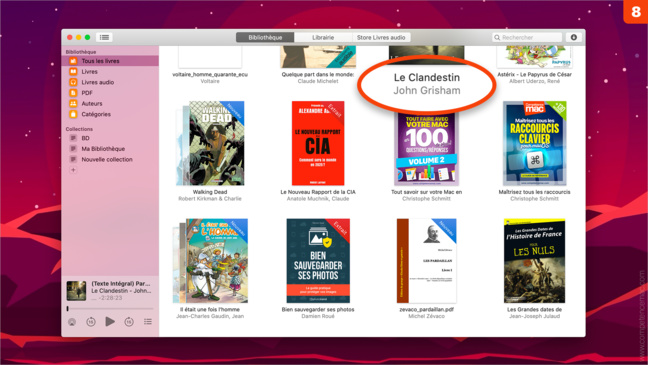This screenshot has height=365, width=648.
Task: Open the Auteurs sidebar section
Action: (110, 103)
